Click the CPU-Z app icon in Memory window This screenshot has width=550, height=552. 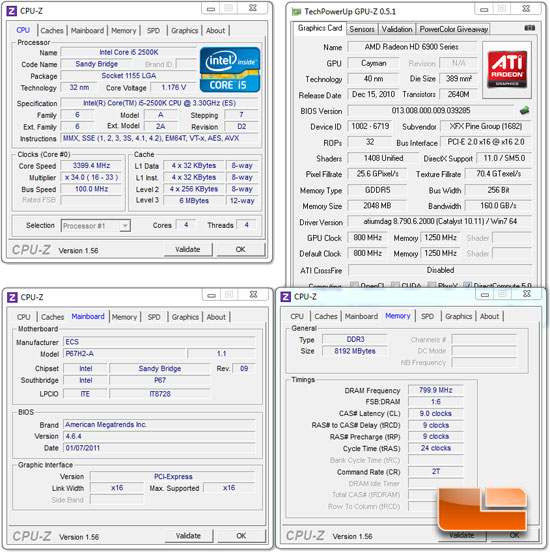point(286,296)
